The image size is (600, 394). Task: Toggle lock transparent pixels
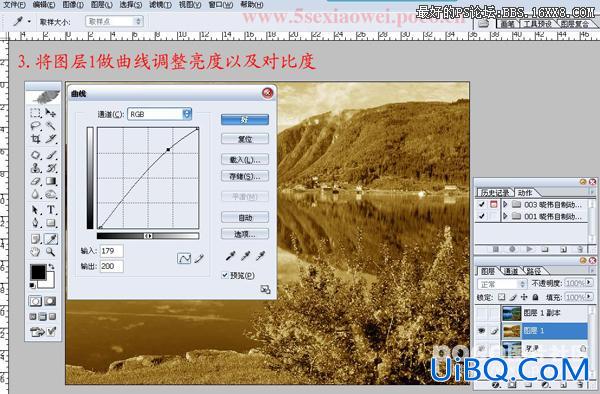501,297
